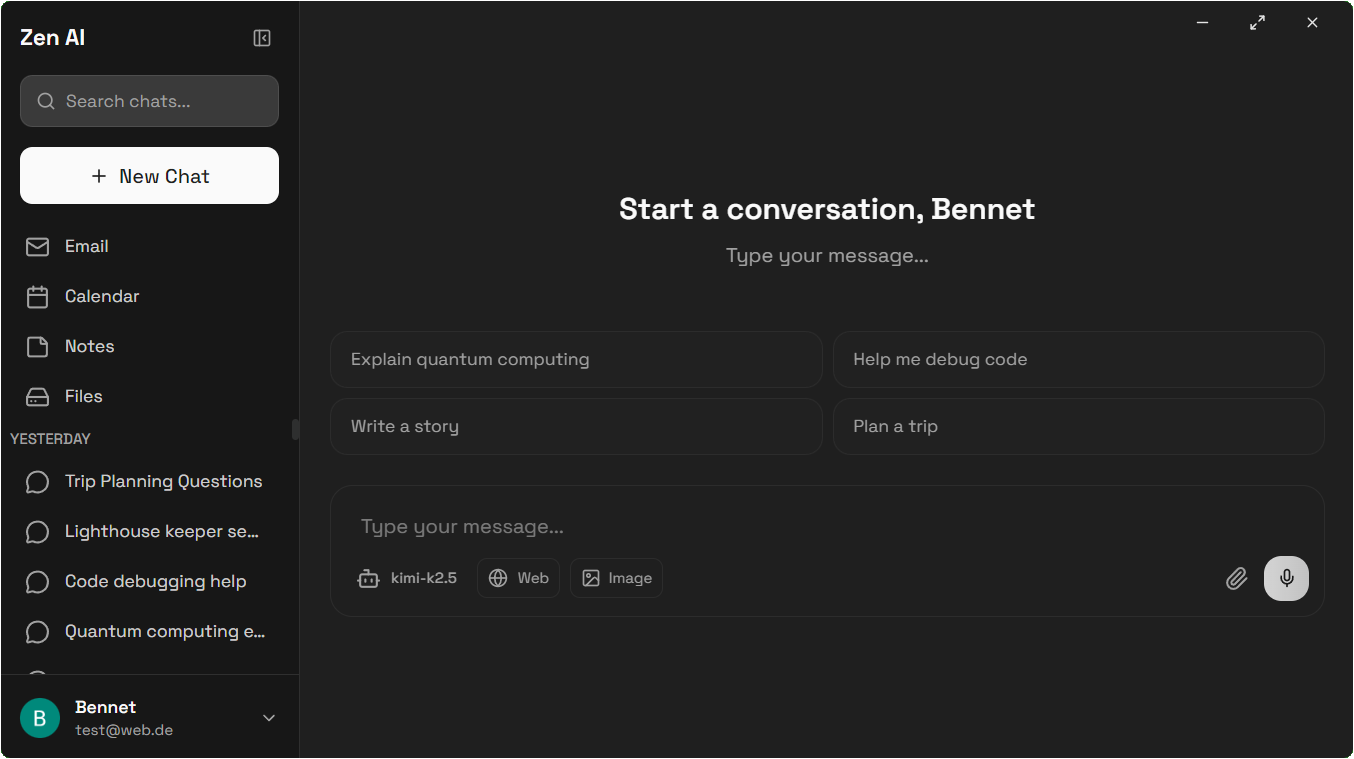Click the sidebar scrollbar handle
Image resolution: width=1354 pixels, height=759 pixels.
(295, 429)
